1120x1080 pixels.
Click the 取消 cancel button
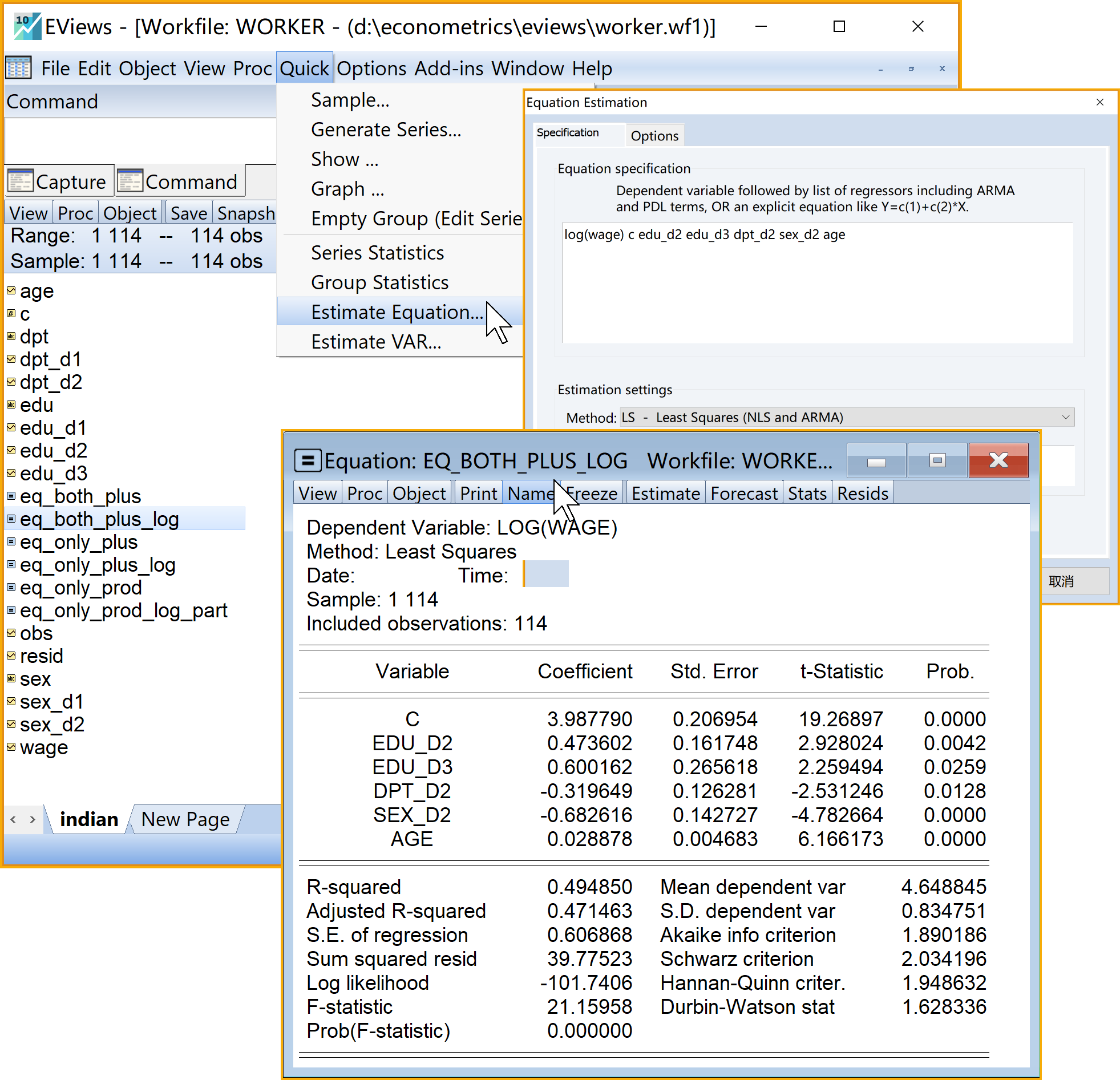click(1062, 582)
